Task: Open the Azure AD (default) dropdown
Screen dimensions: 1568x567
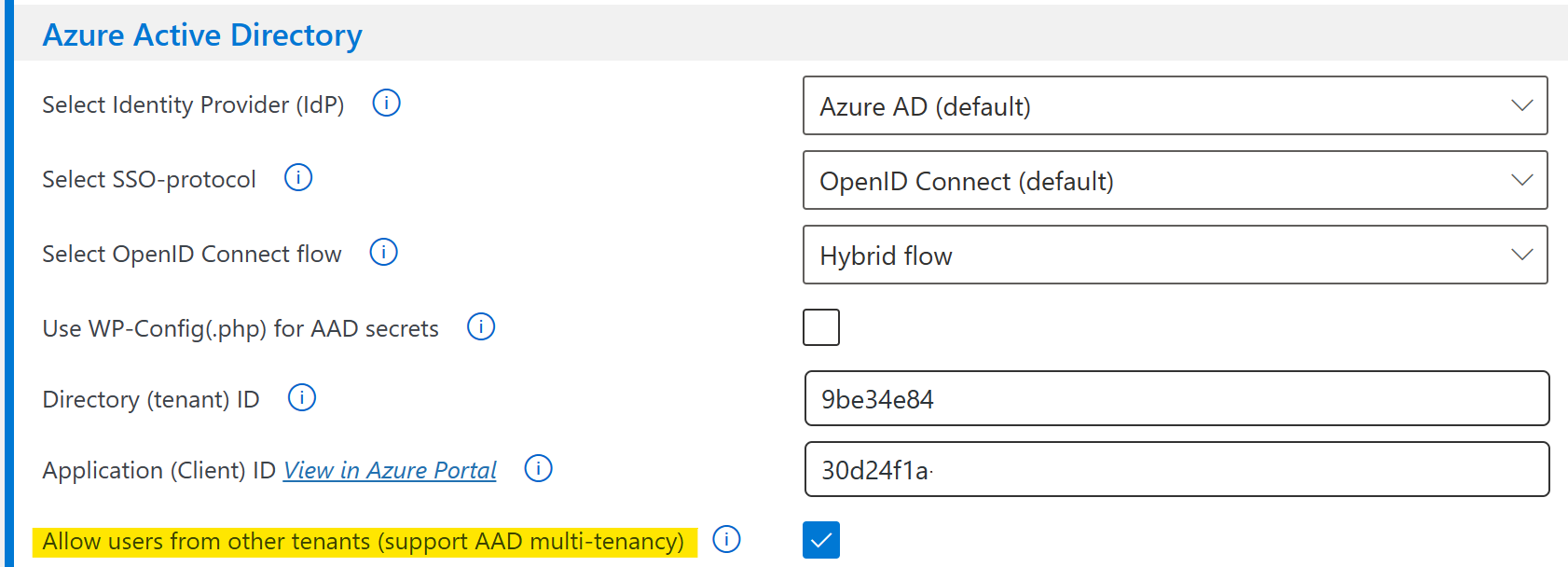Action: click(1175, 106)
